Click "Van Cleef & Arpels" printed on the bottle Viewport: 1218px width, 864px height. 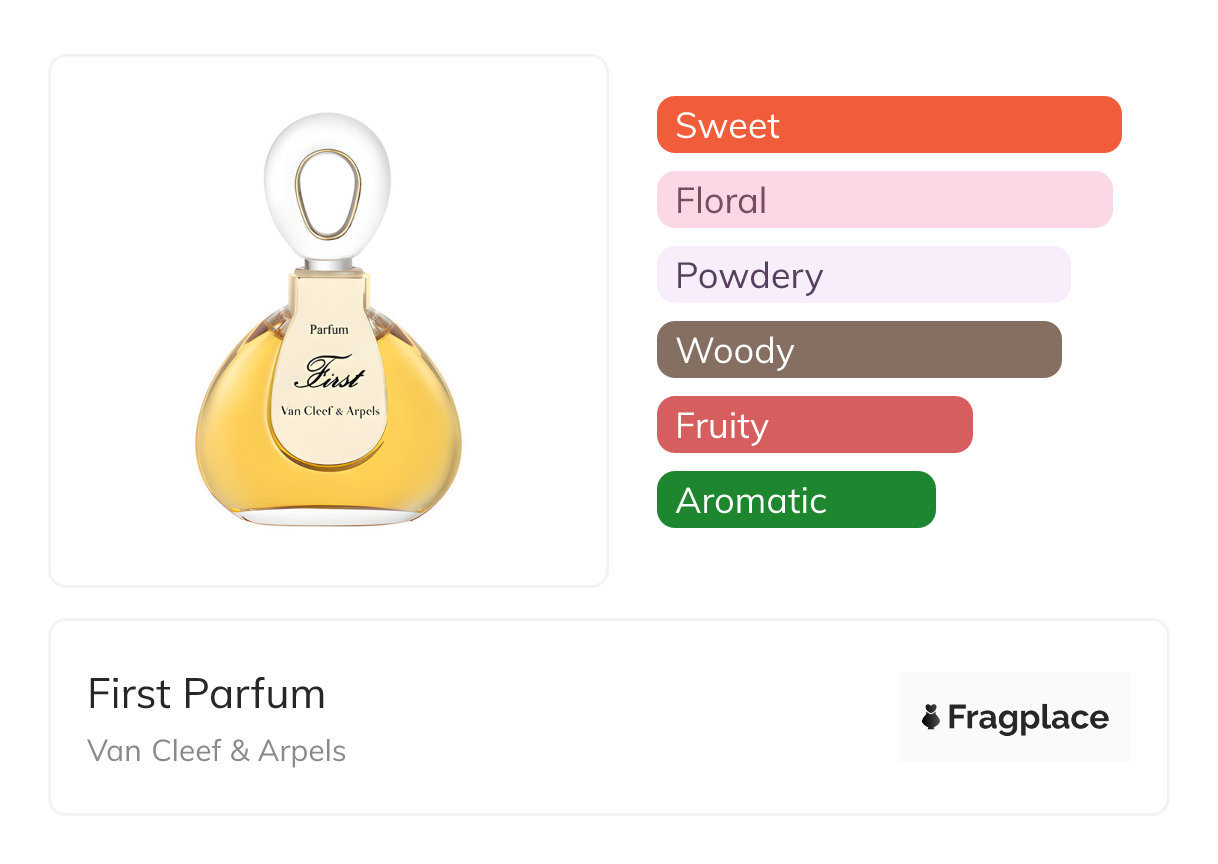point(329,411)
